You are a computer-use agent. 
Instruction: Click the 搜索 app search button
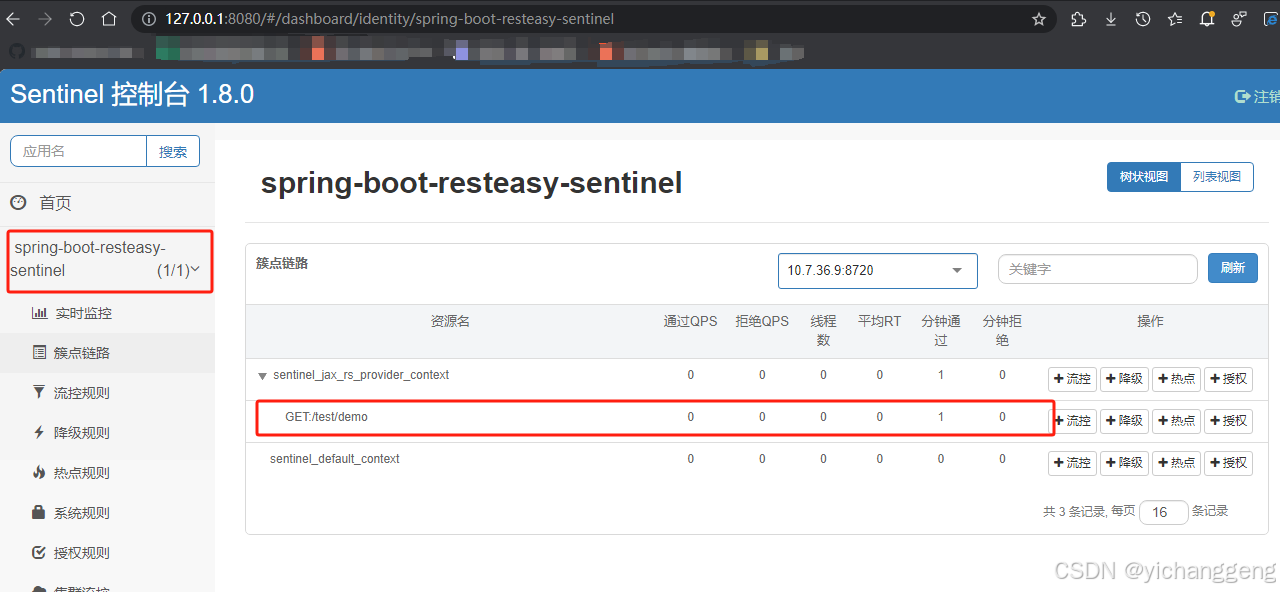173,151
